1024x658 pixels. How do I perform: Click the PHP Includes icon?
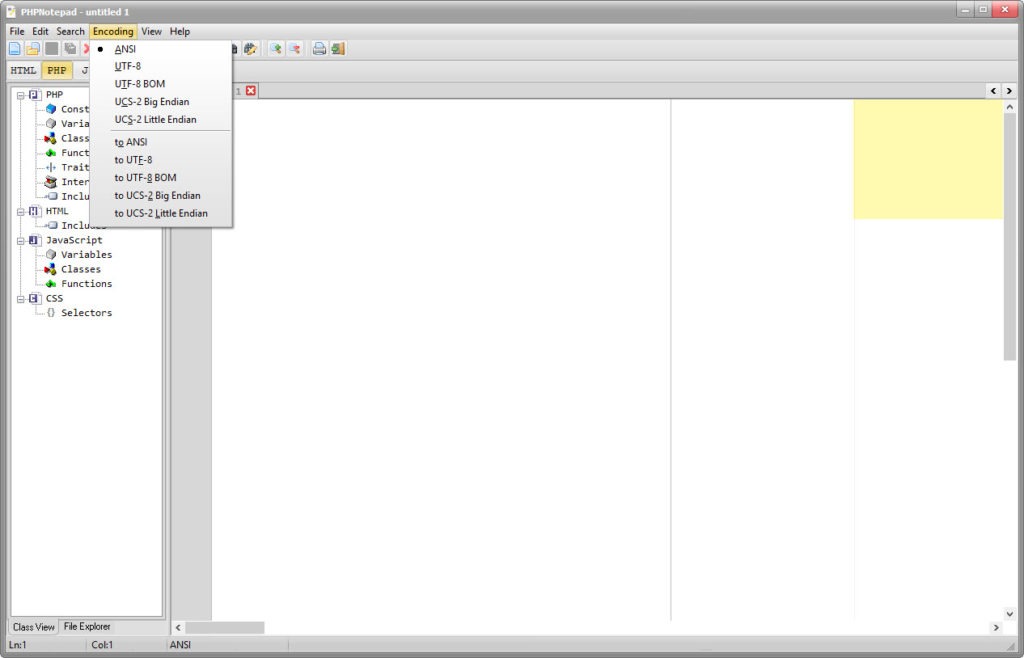tap(51, 196)
